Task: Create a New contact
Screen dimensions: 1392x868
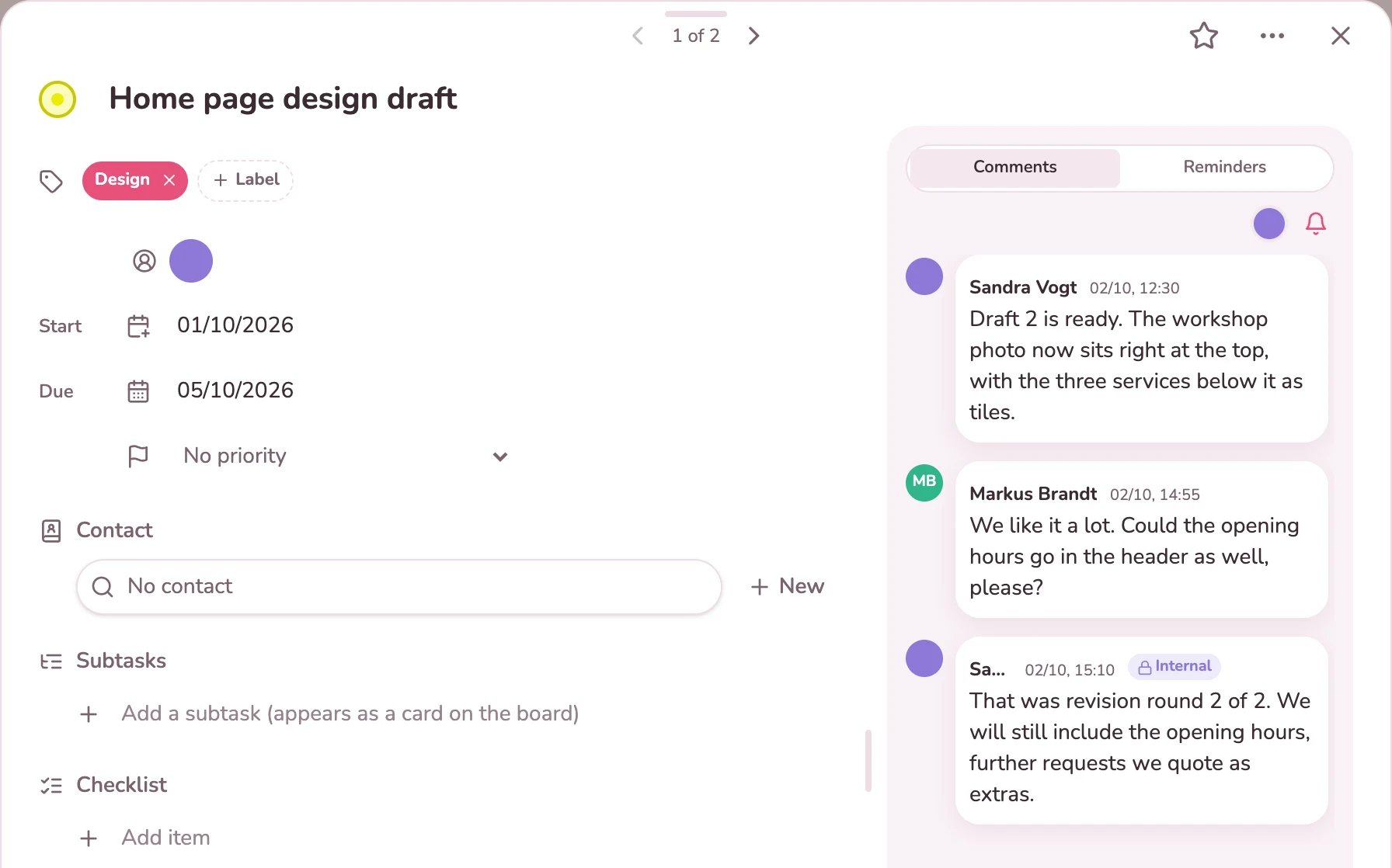Action: tap(788, 587)
